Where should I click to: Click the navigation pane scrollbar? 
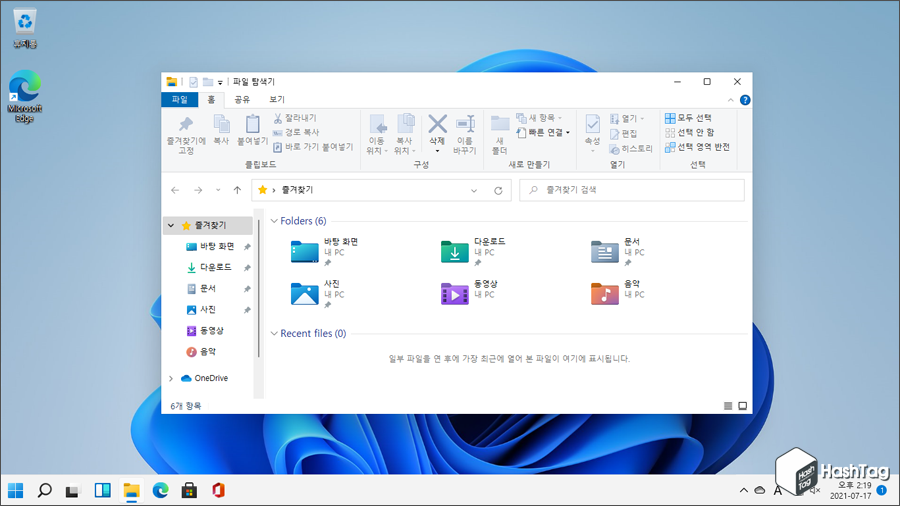tap(258, 288)
